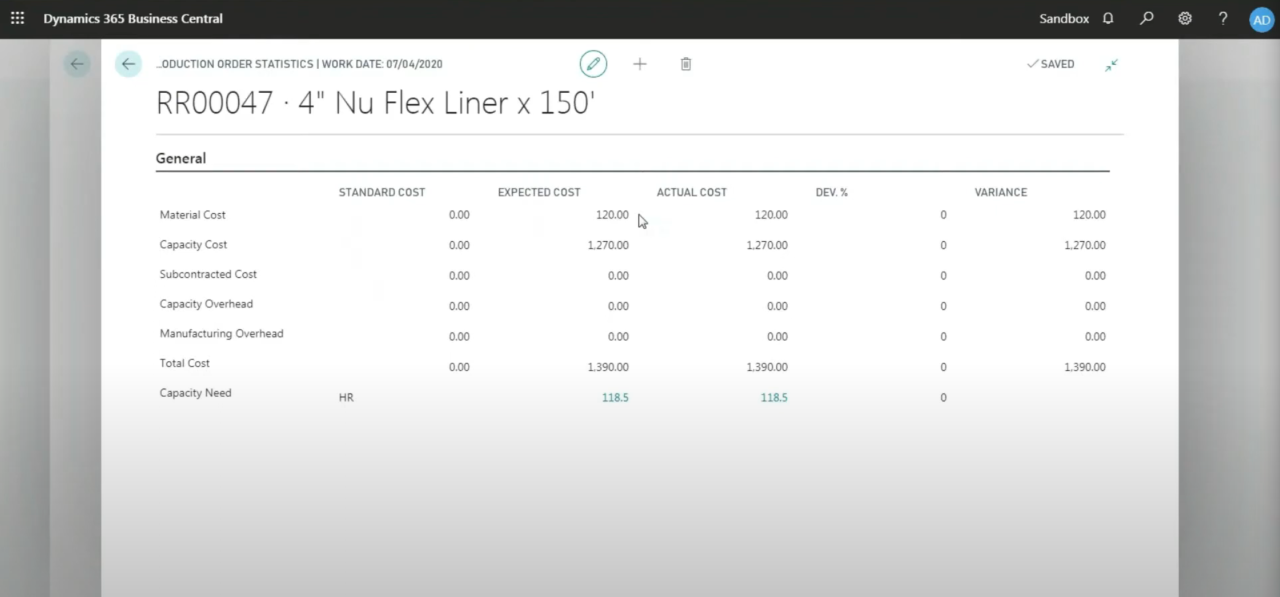Image resolution: width=1280 pixels, height=597 pixels.
Task: Click the Saved status indicator
Action: pyautogui.click(x=1050, y=64)
